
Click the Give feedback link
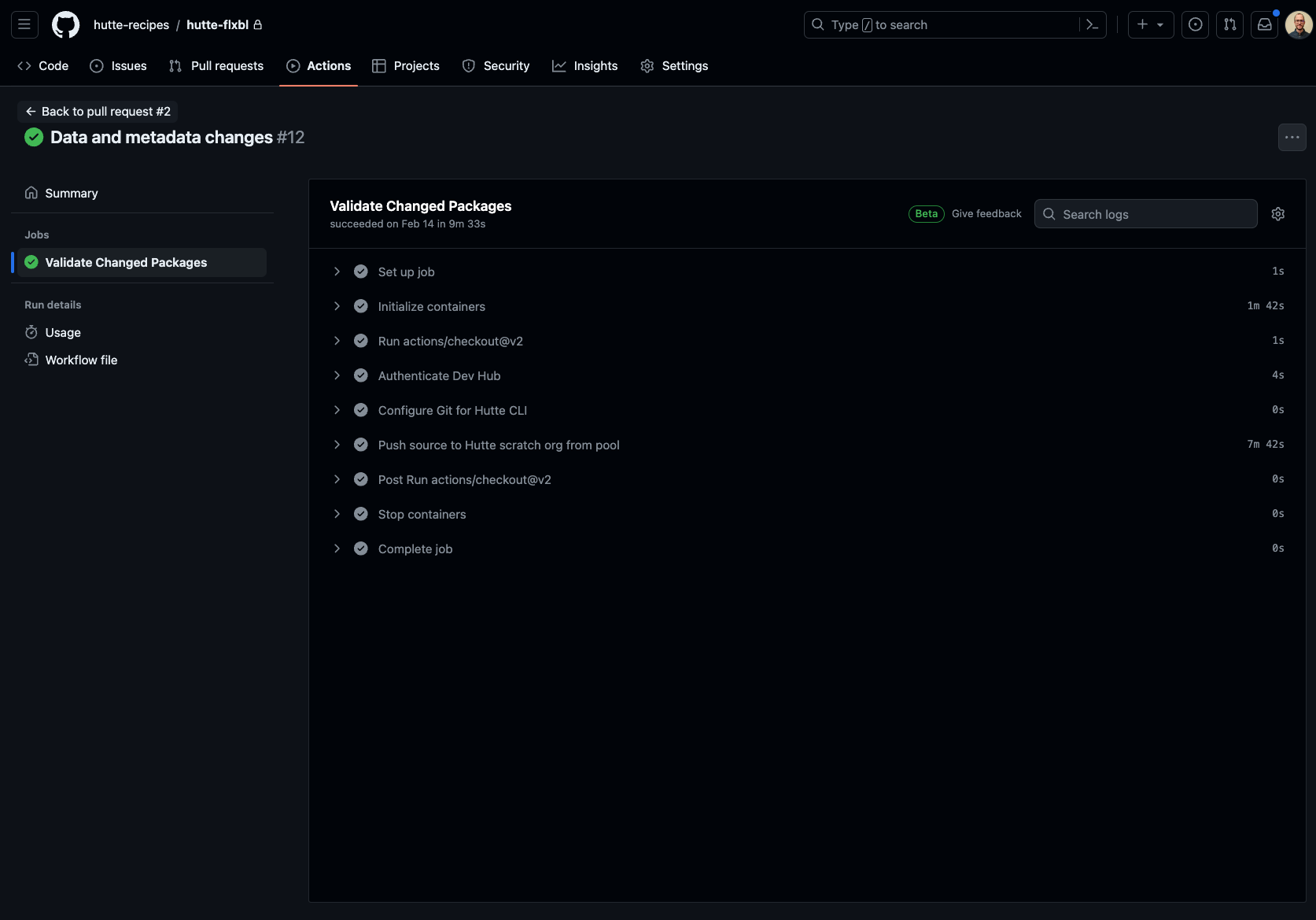(x=986, y=214)
